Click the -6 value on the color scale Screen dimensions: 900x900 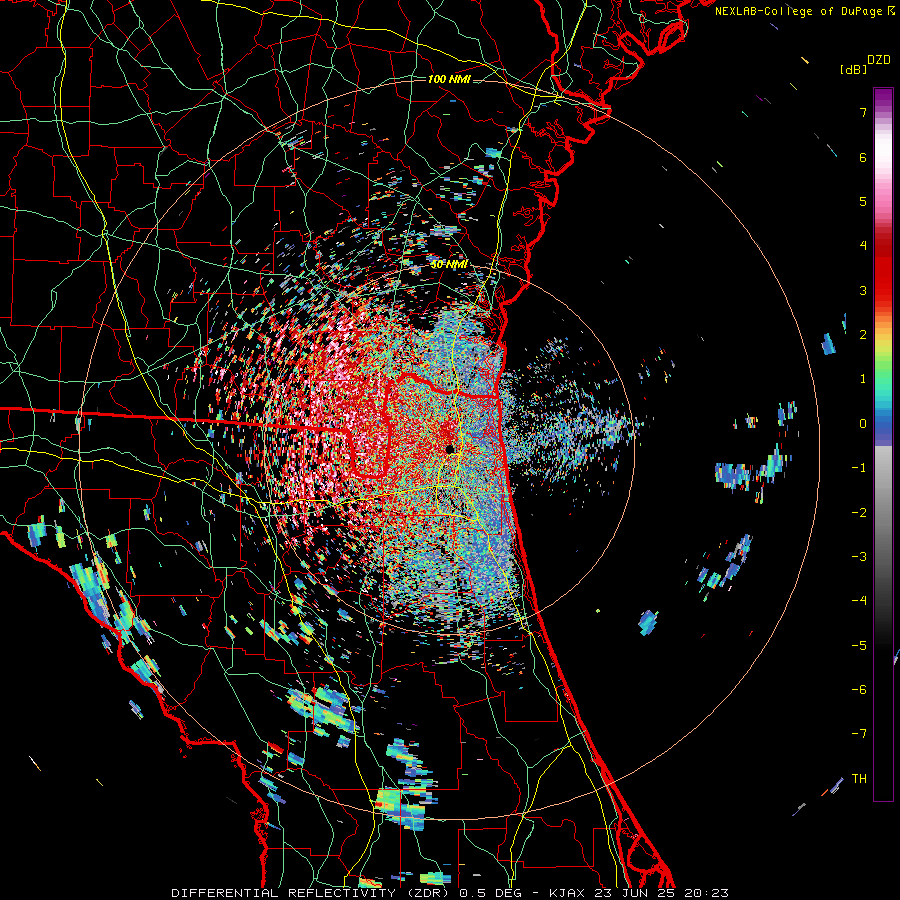point(859,690)
